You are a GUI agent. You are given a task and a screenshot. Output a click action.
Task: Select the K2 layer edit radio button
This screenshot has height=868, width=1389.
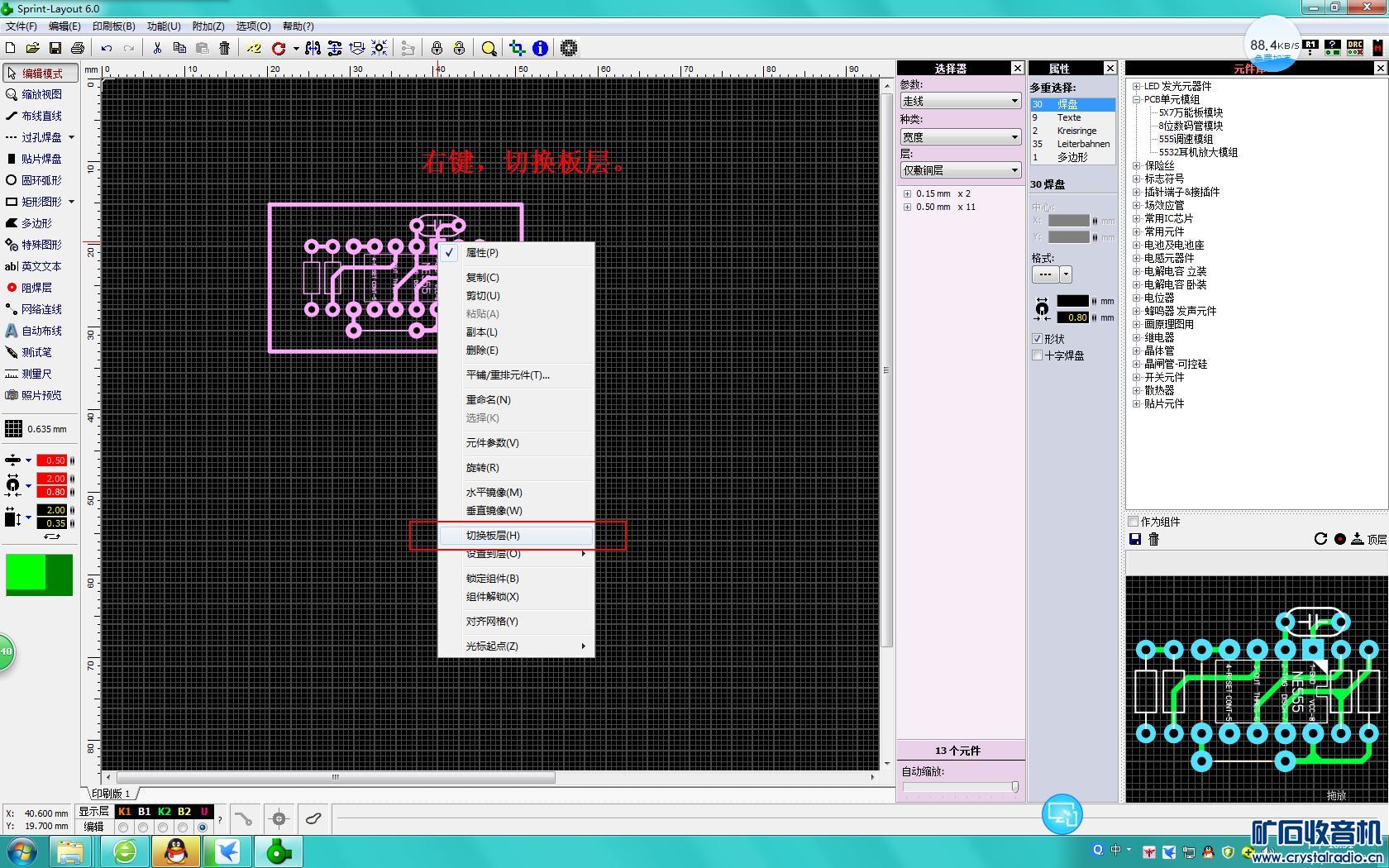(x=163, y=827)
